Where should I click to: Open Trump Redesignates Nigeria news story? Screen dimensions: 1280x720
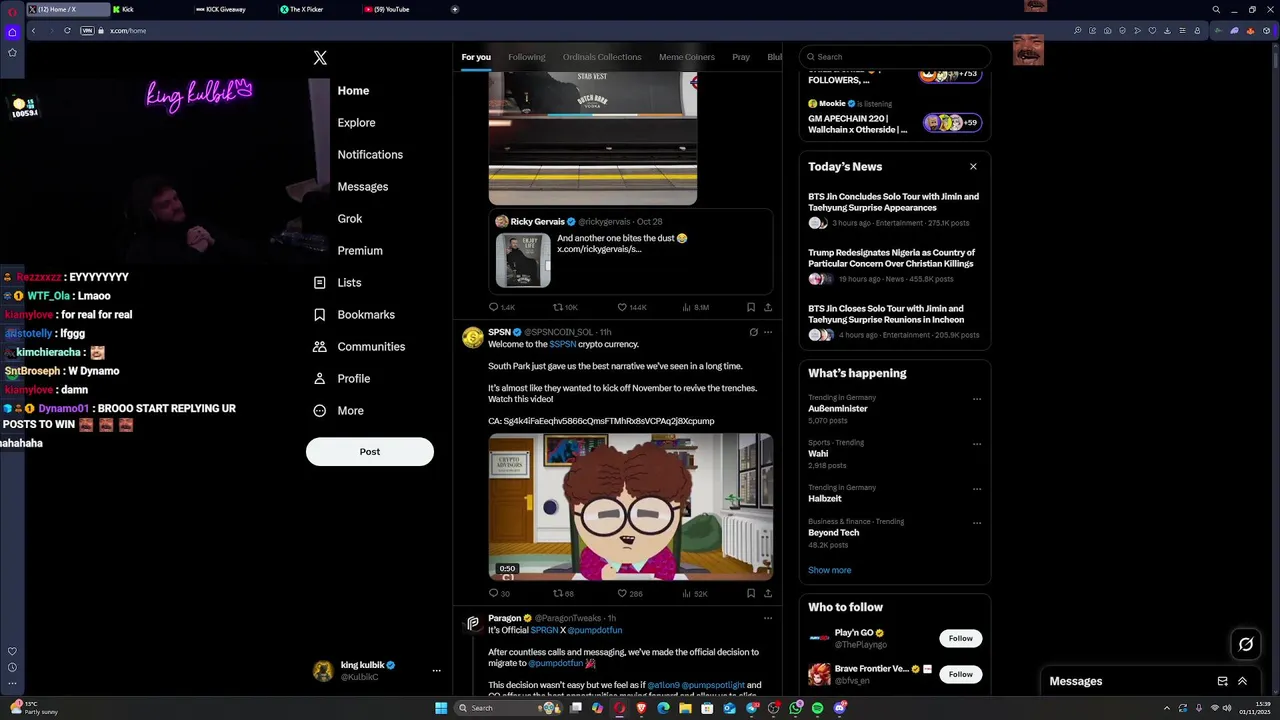point(895,266)
